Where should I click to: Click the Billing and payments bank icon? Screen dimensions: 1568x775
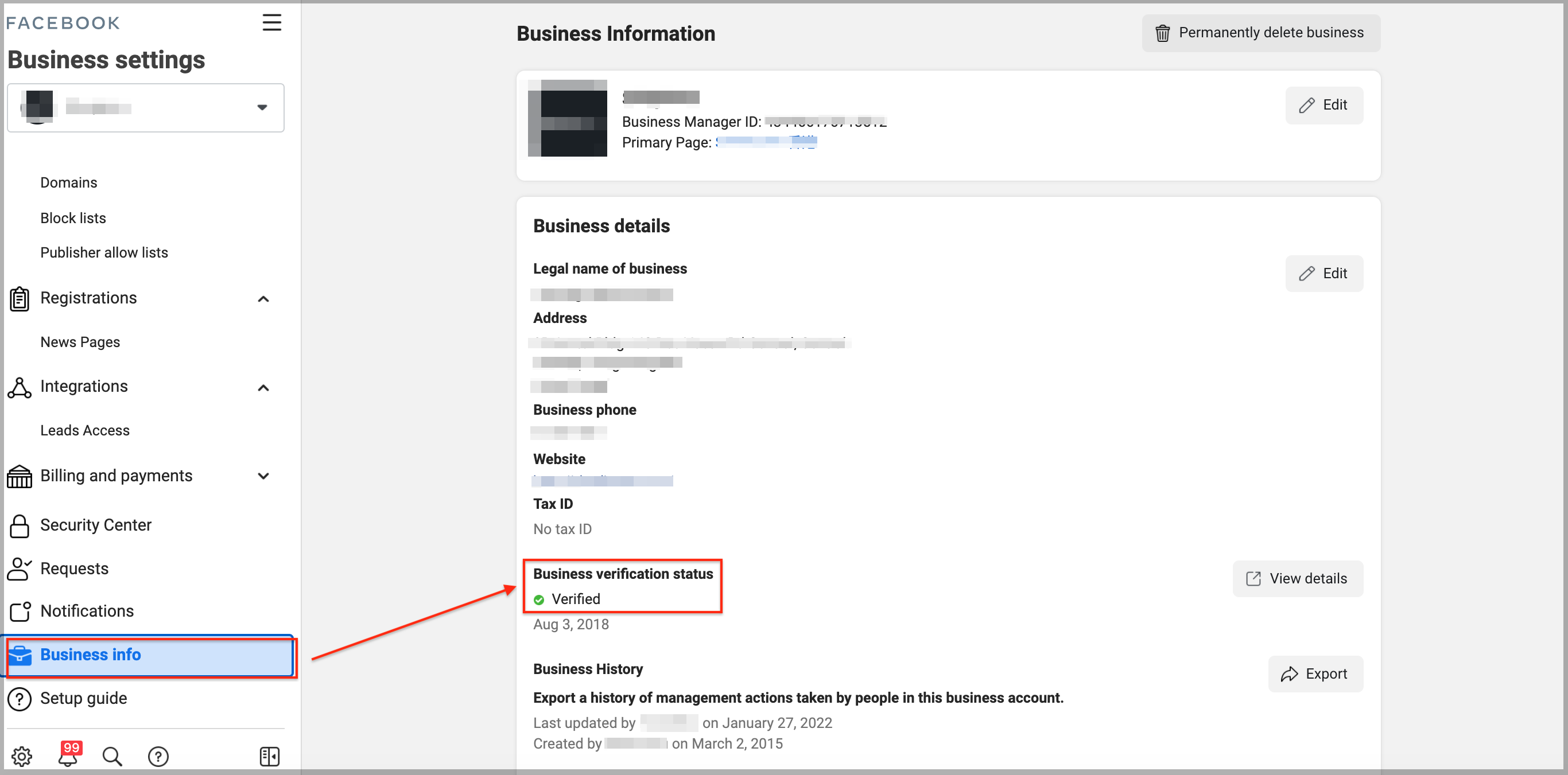[x=20, y=476]
